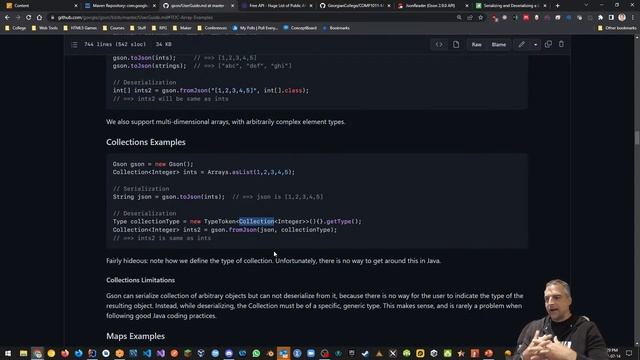640x360 pixels.
Task: Focus the github.com address bar
Action: [x=253, y=18]
